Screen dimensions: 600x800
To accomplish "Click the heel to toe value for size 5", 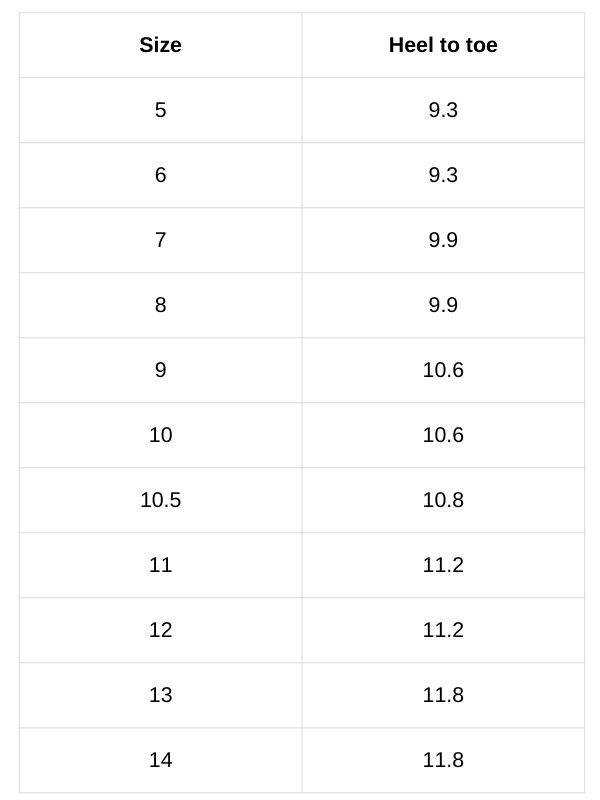I will 443,110.
